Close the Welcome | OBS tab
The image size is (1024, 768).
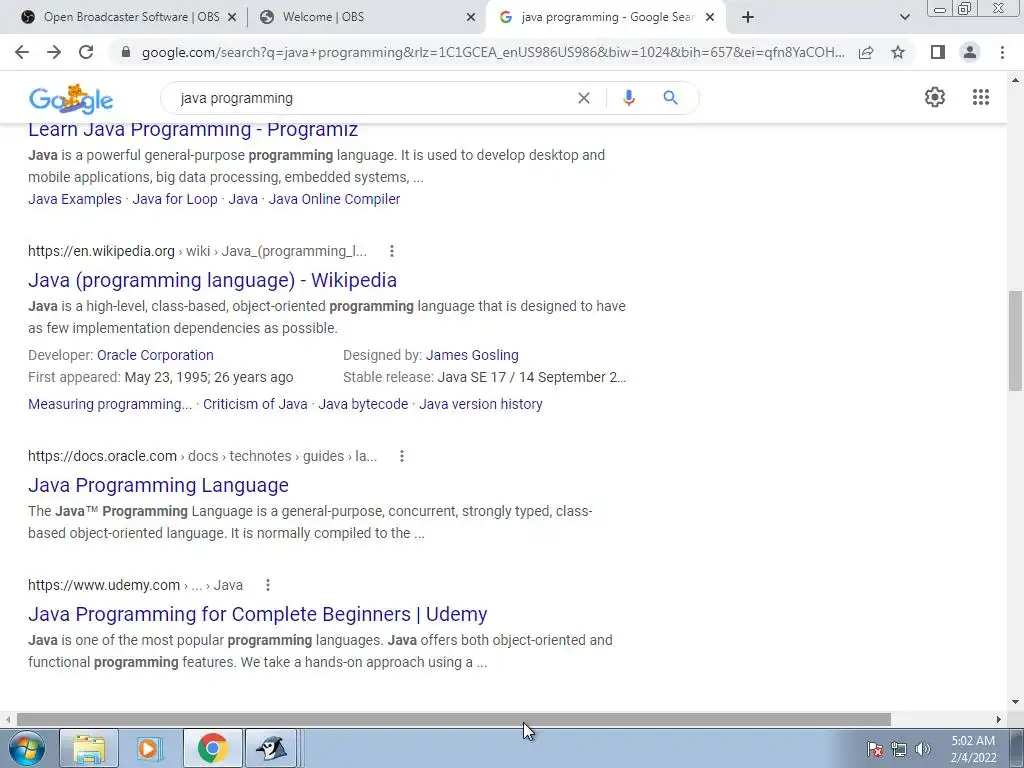tap(471, 18)
